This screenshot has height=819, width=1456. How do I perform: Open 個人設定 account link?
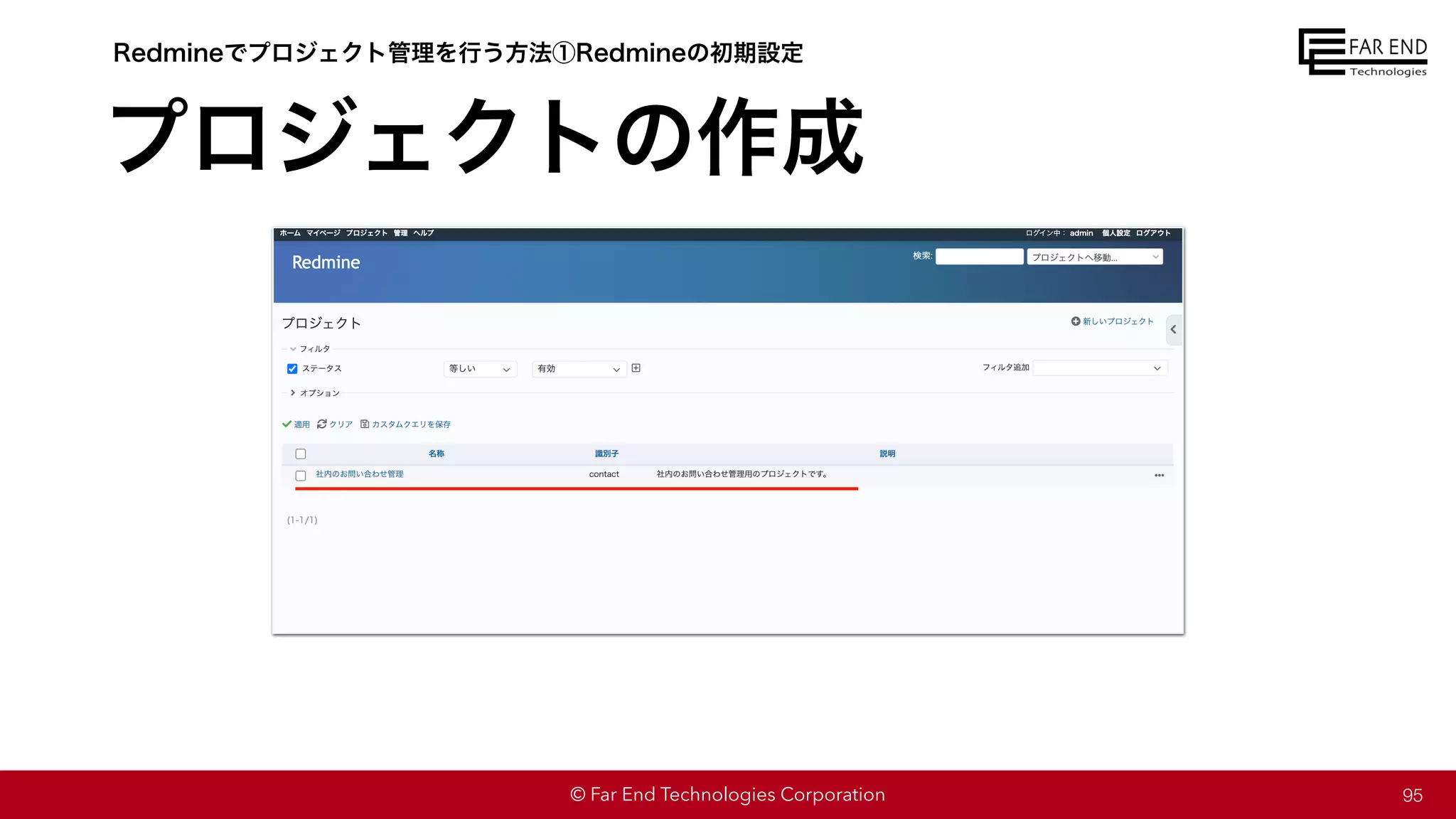[1116, 233]
